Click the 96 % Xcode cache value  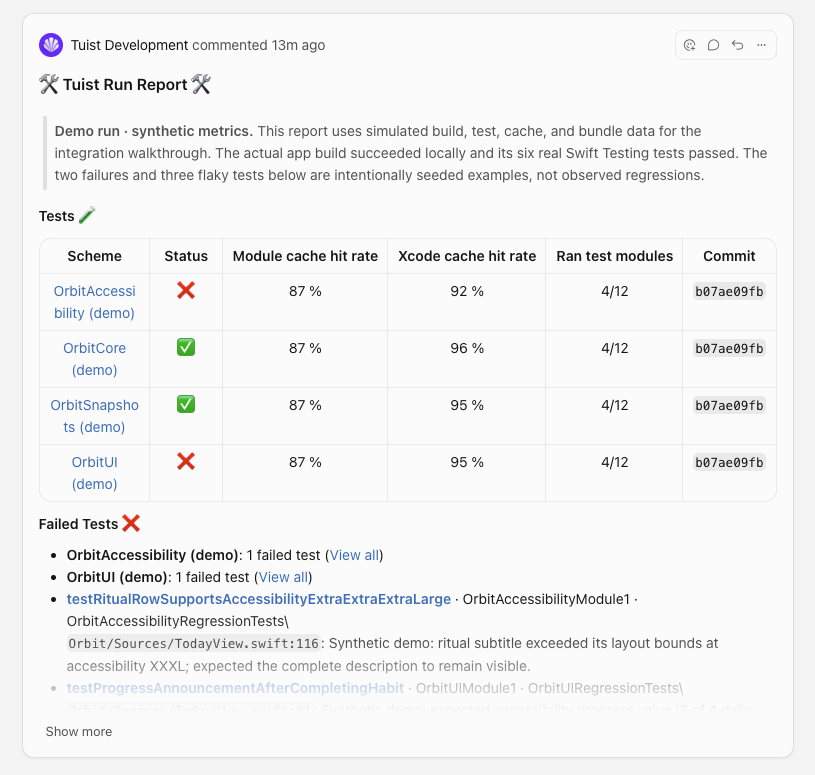tap(467, 348)
